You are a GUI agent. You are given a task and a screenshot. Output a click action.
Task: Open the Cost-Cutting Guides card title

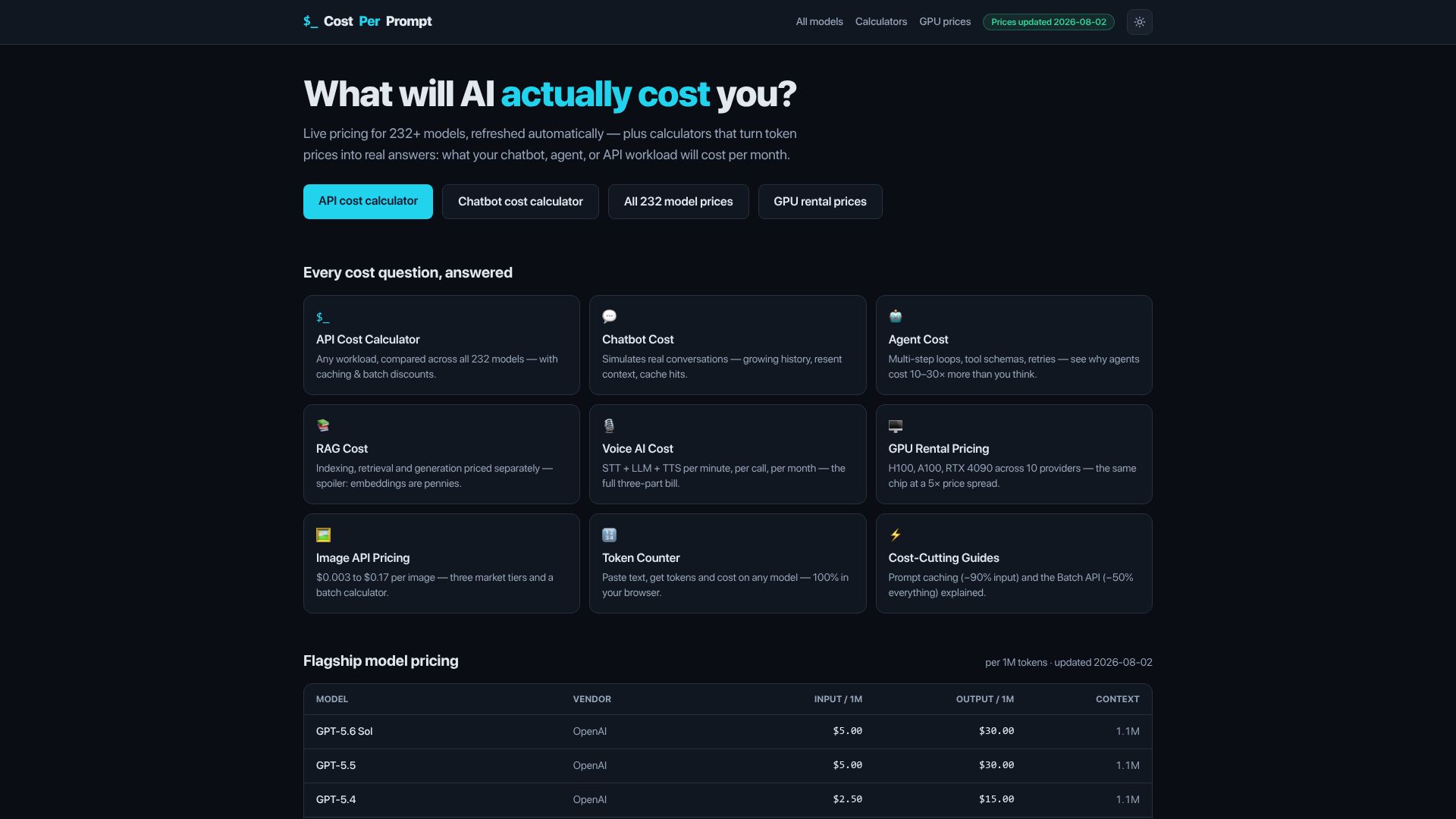[x=943, y=558]
